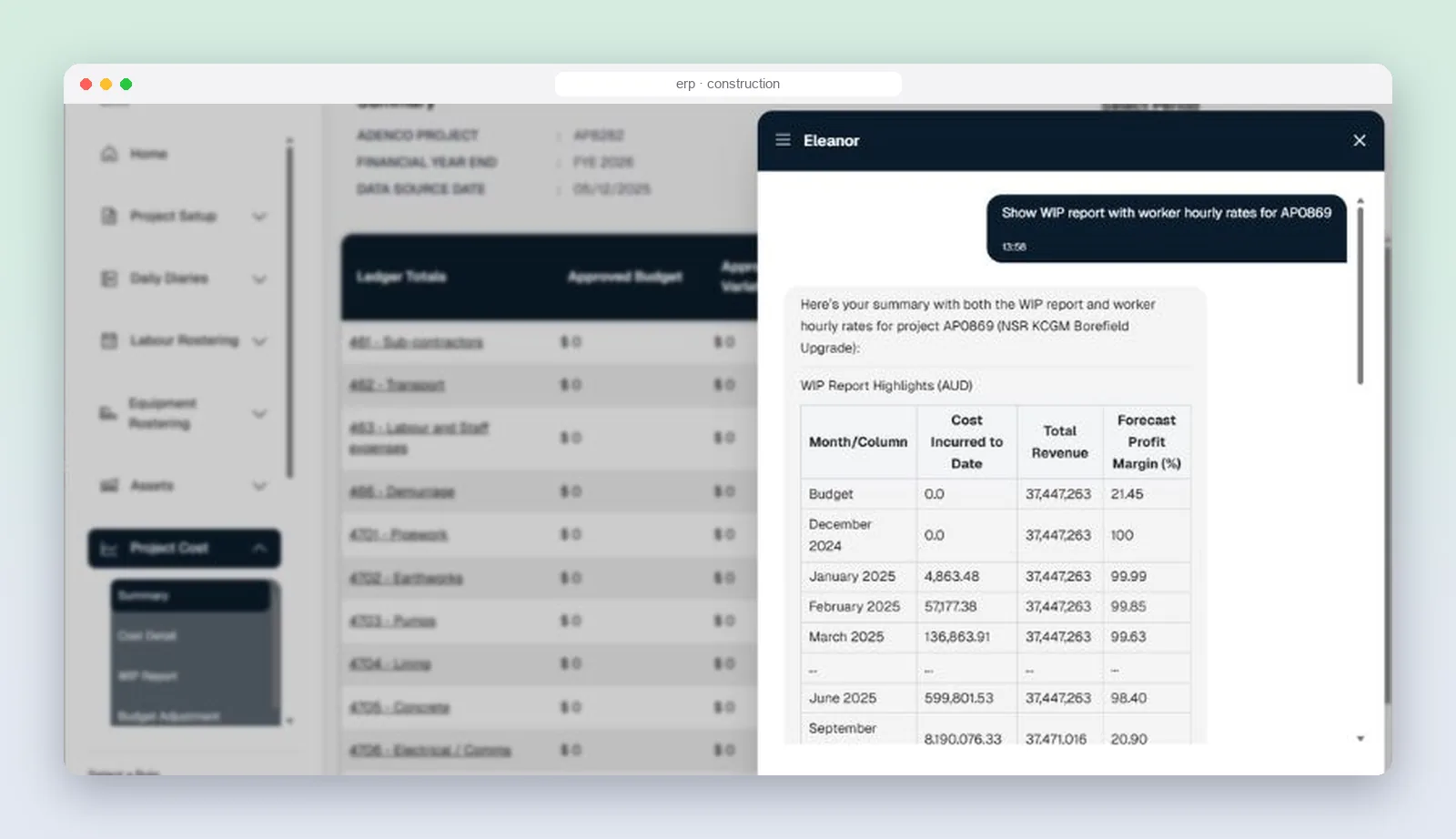The image size is (1456, 839).
Task: Open the 4701 - Pipework ledger link
Action: click(399, 534)
